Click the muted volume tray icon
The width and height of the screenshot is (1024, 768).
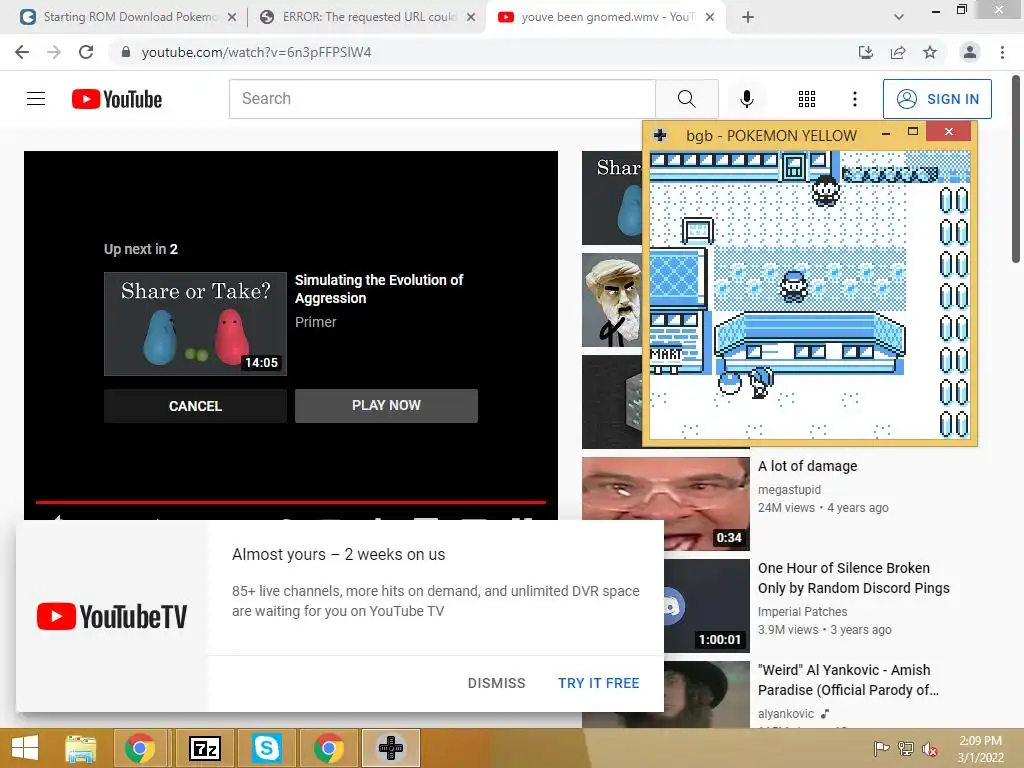pos(929,749)
